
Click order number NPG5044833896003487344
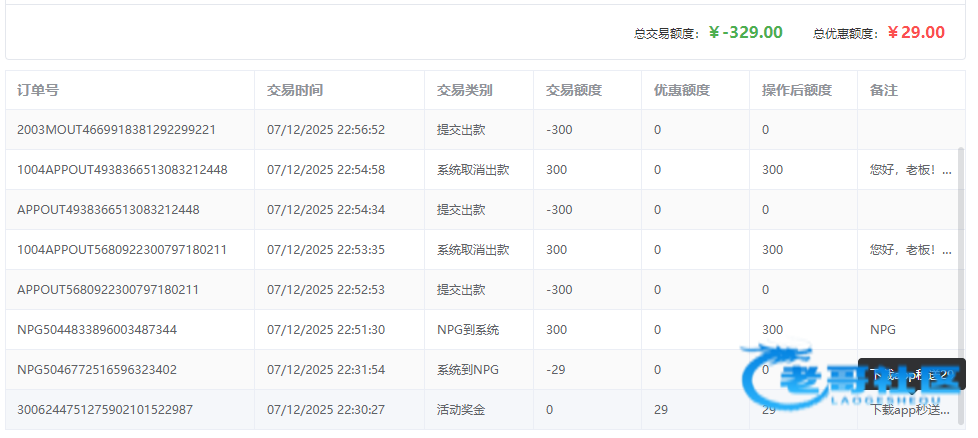pyautogui.click(x=97, y=330)
